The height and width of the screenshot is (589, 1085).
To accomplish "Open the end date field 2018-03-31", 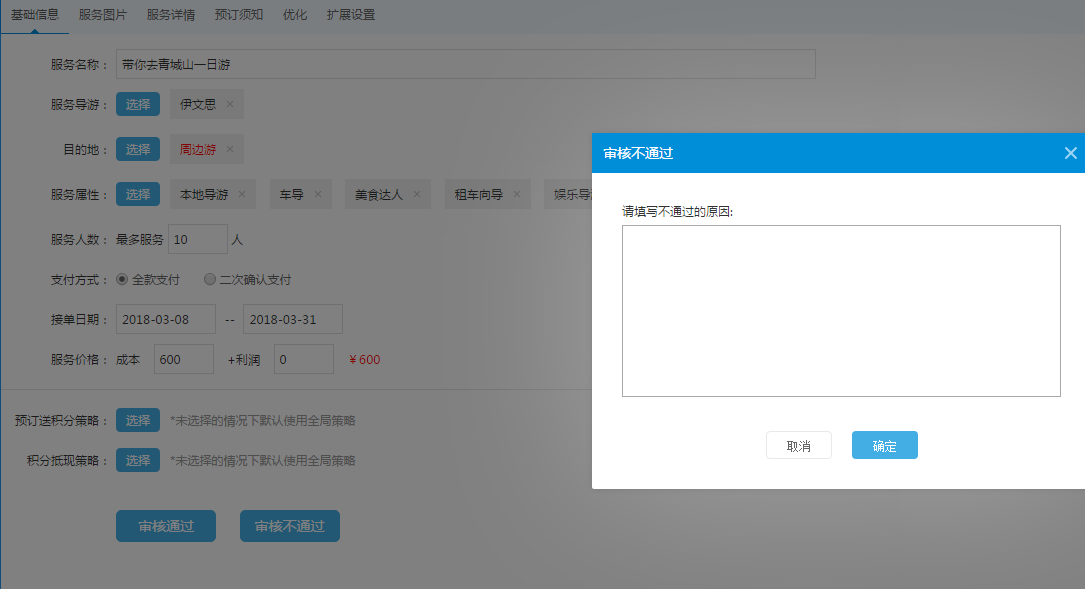I will click(292, 319).
